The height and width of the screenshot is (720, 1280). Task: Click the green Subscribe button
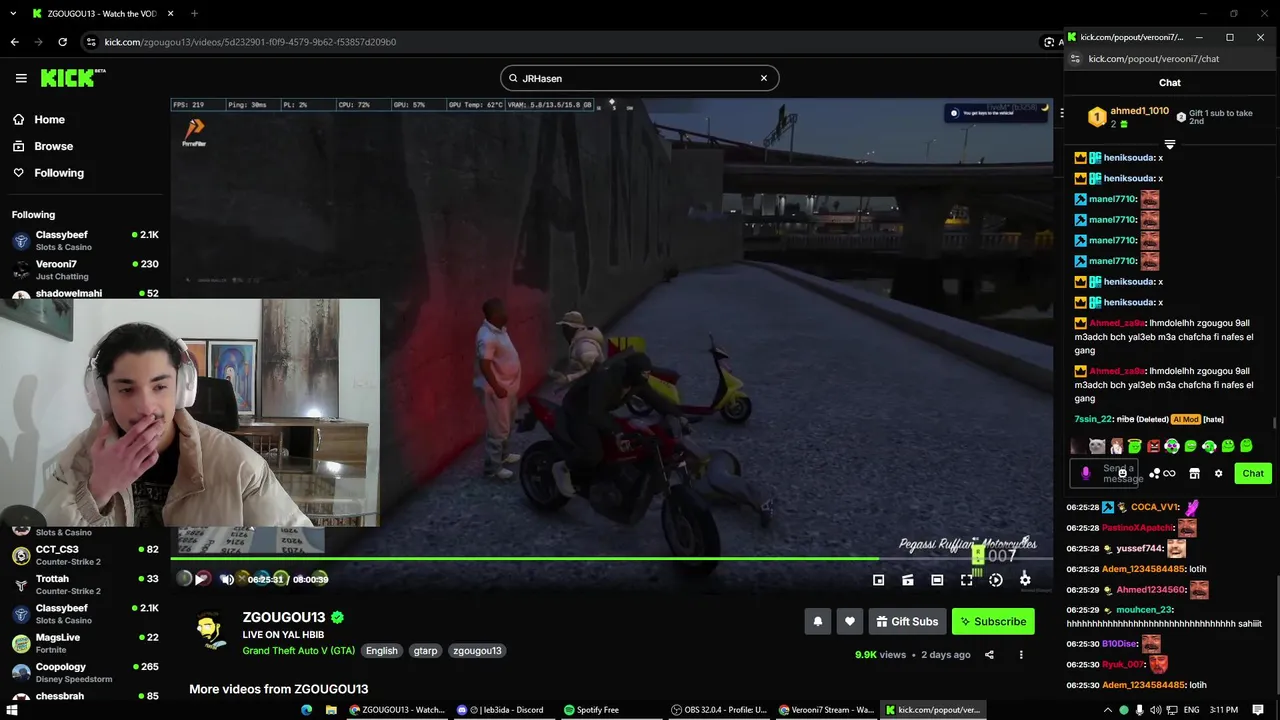(993, 621)
